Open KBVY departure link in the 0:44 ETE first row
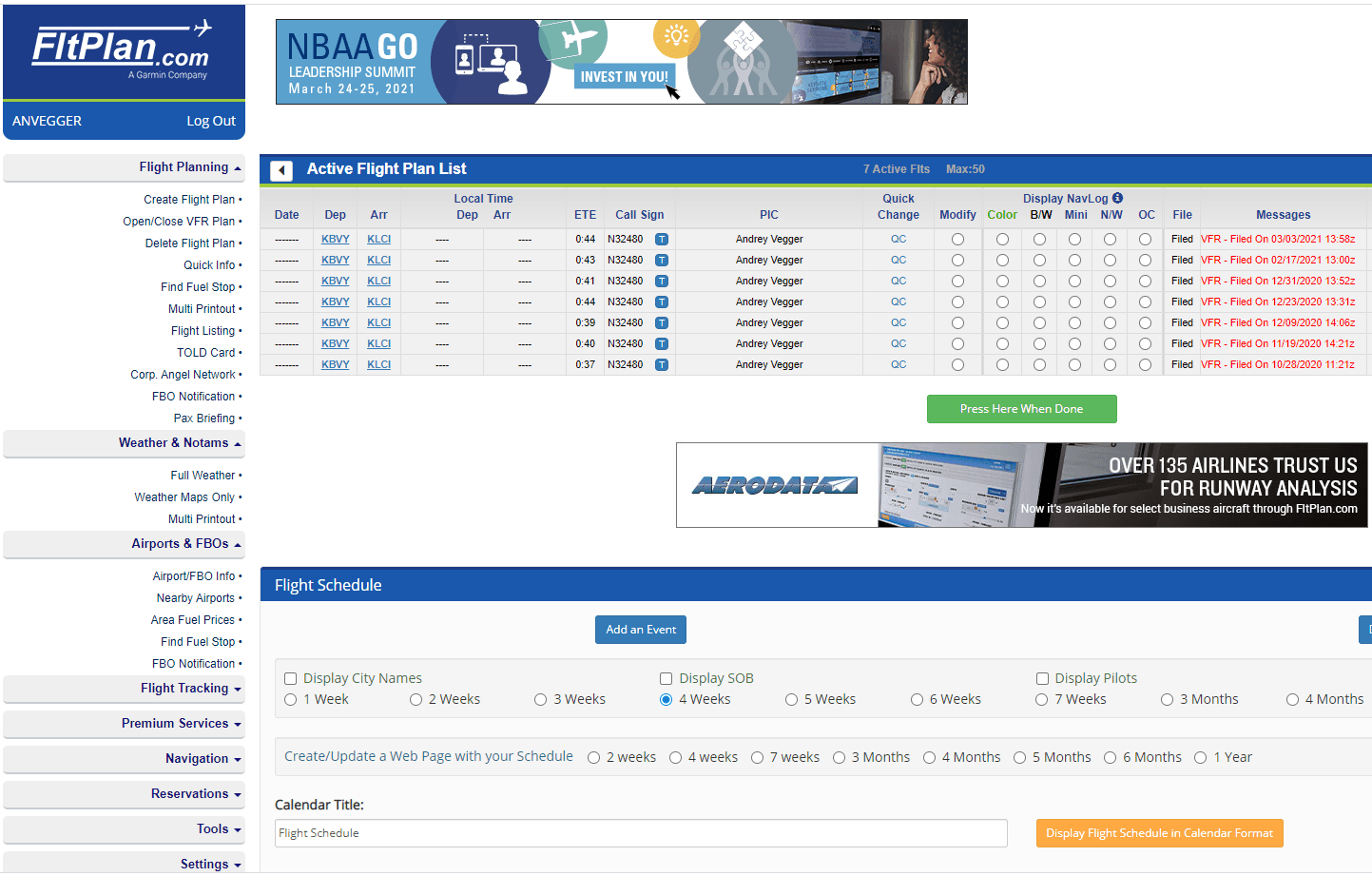1372x876 pixels. point(336,240)
